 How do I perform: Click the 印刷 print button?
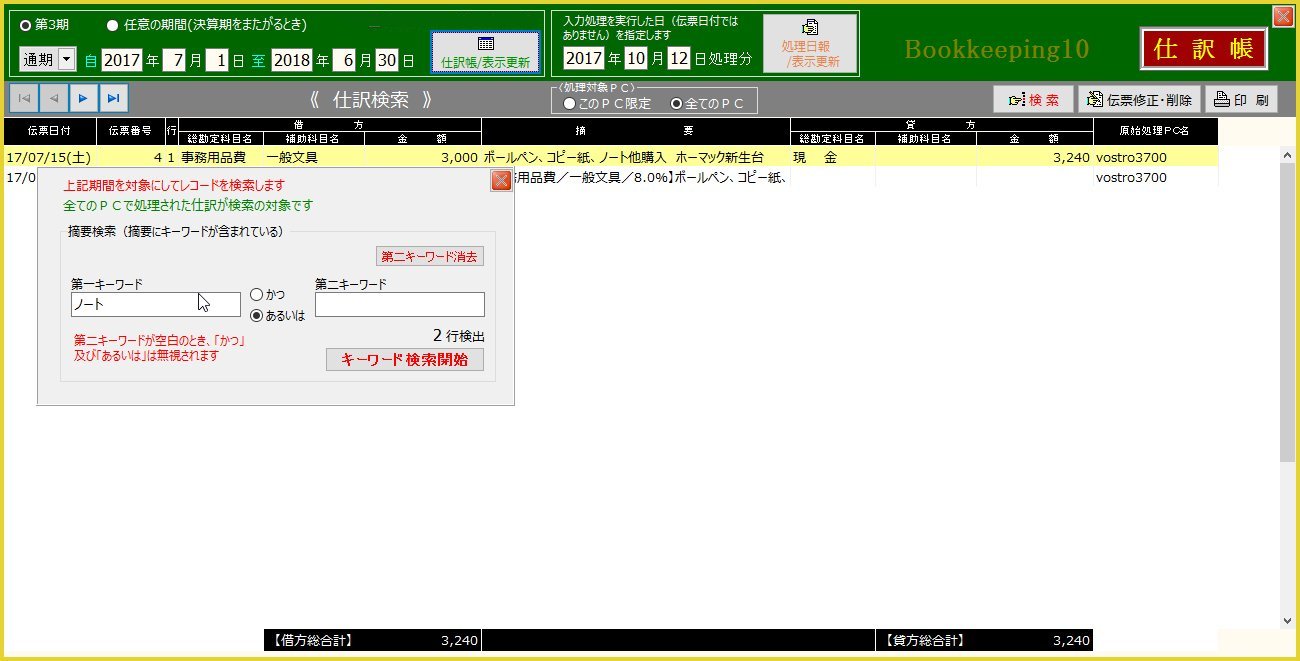[x=1241, y=99]
